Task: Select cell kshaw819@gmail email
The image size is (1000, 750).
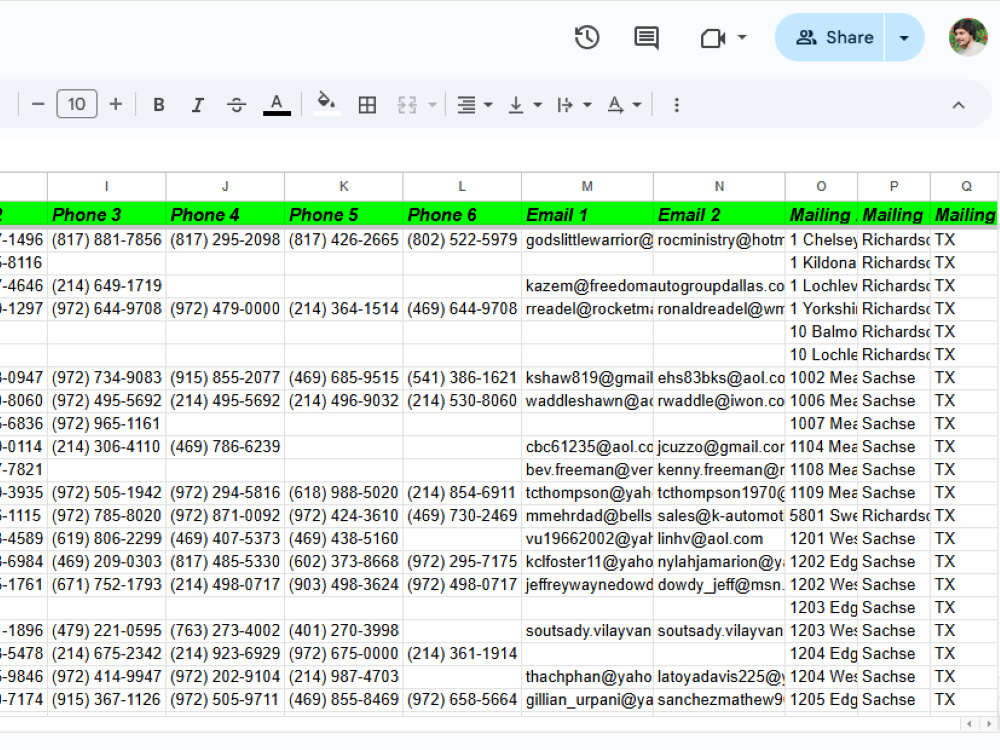Action: click(x=587, y=378)
